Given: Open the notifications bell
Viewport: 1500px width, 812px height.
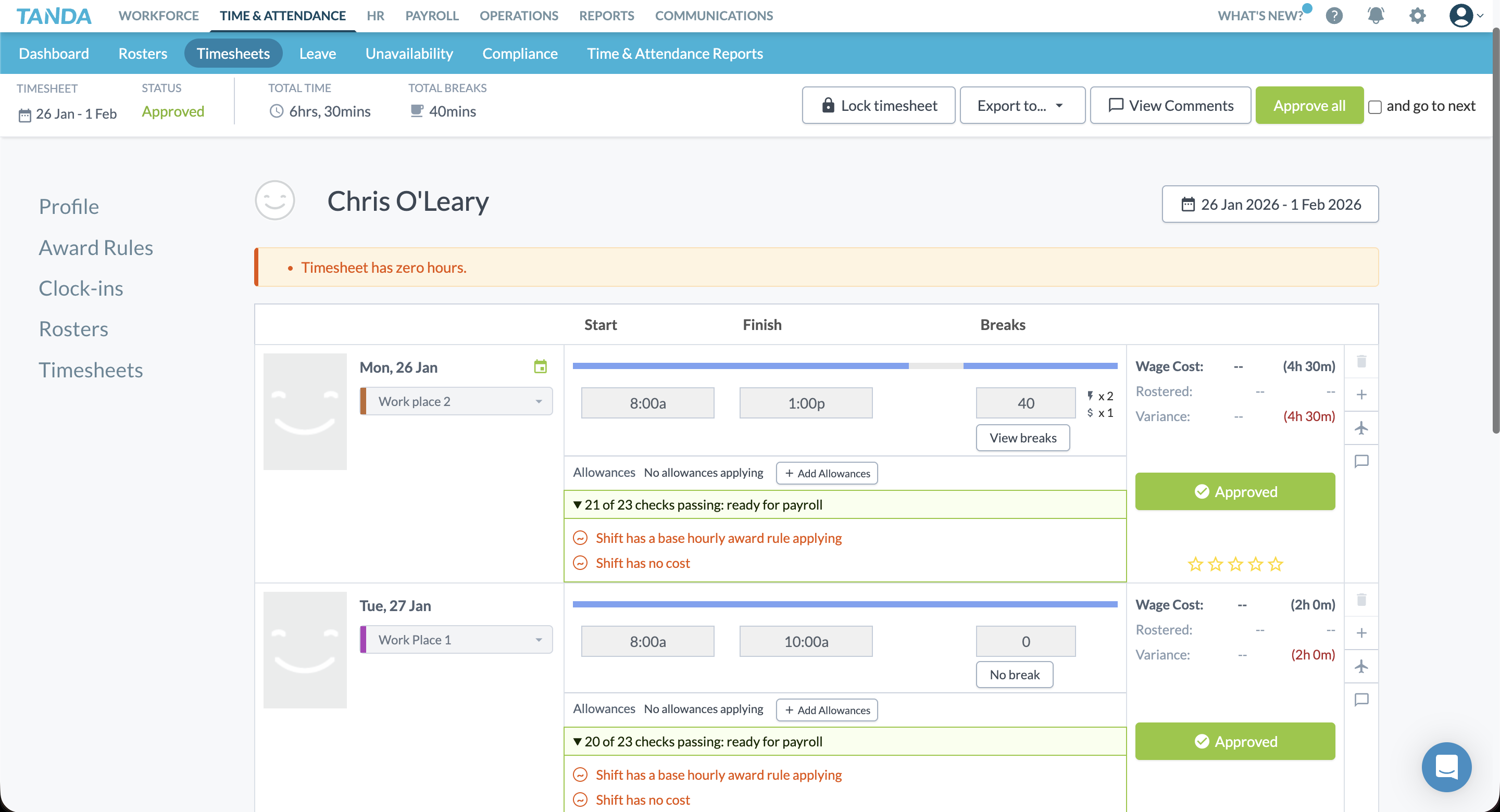Looking at the screenshot, I should [1375, 16].
